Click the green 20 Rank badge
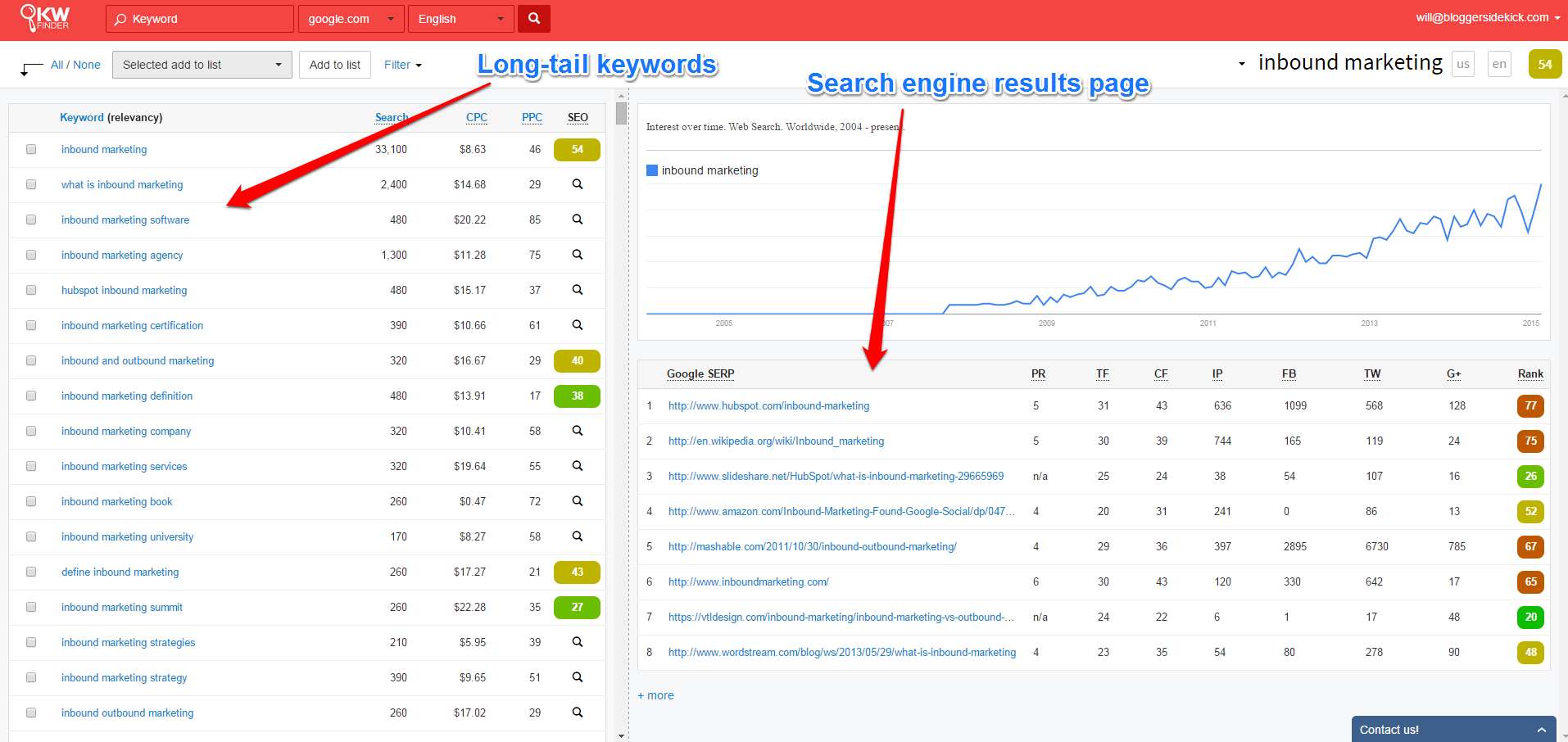The width and height of the screenshot is (1568, 742). pyautogui.click(x=1530, y=617)
